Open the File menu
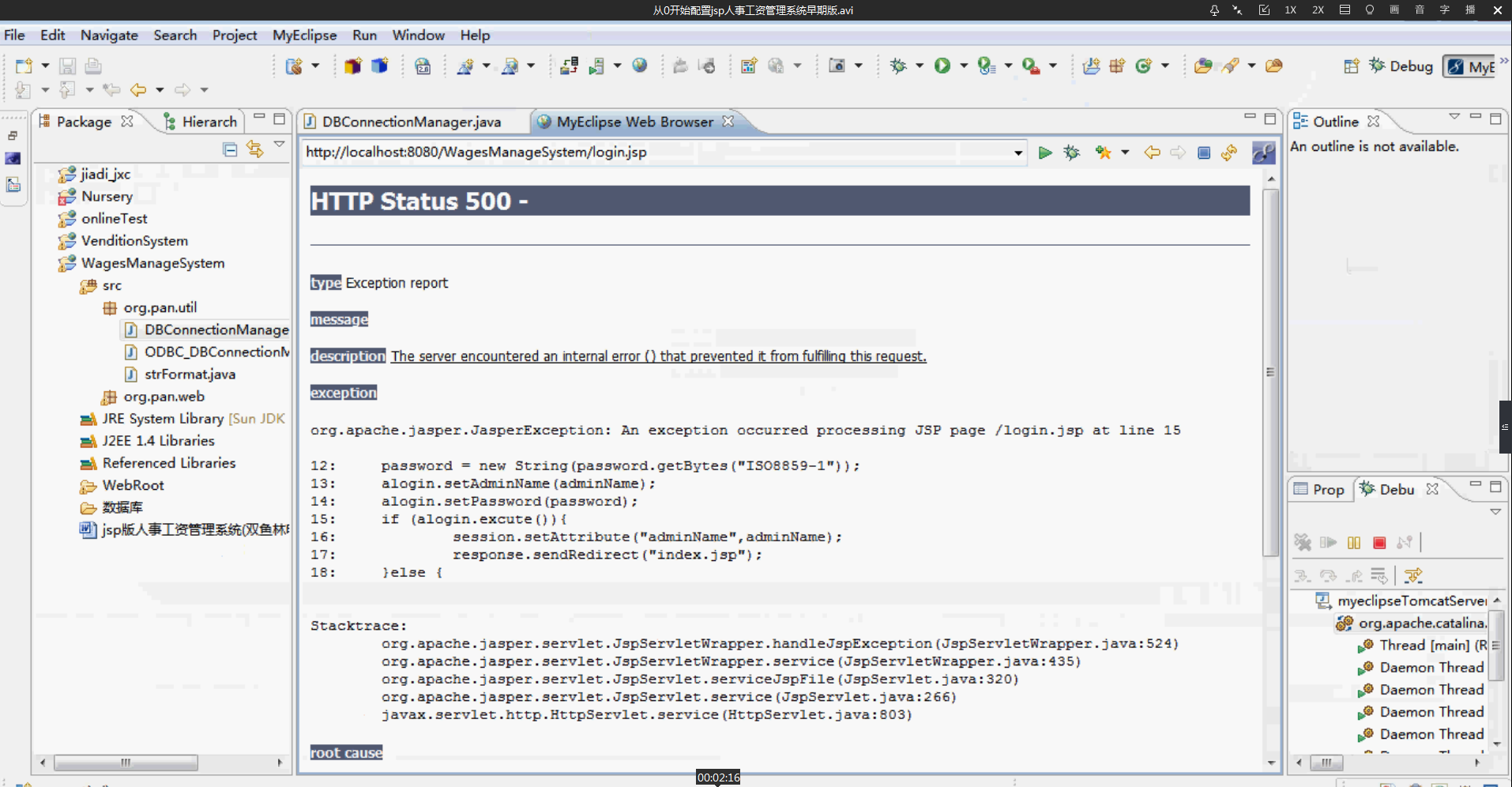Image resolution: width=1512 pixels, height=787 pixels. 14,36
